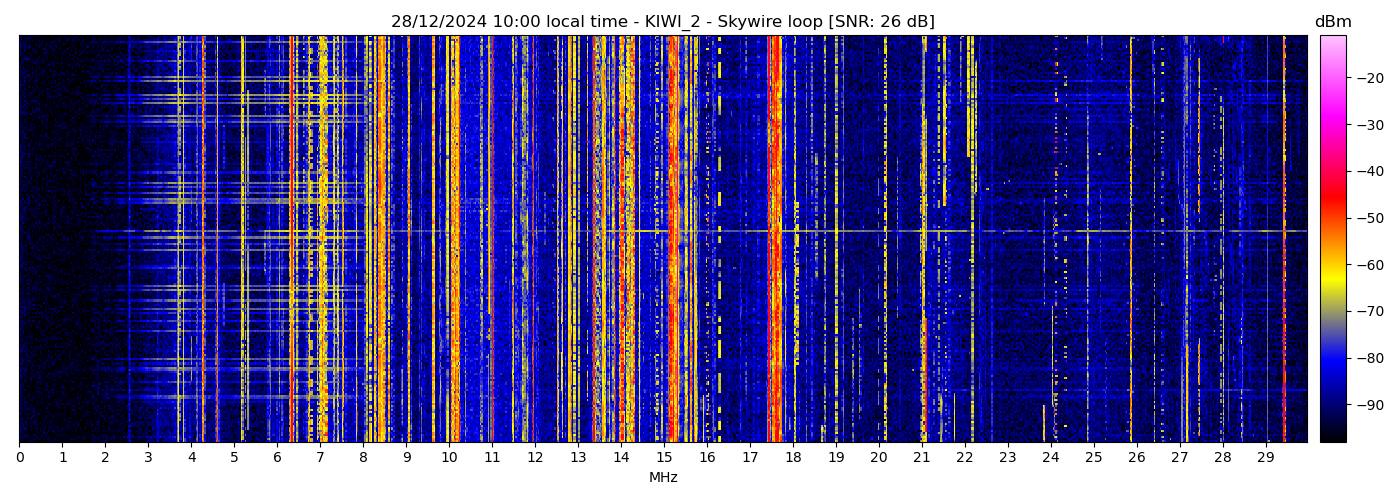The image size is (1400, 500).
Task: Click the spectrogram title text
Action: pos(662,22)
